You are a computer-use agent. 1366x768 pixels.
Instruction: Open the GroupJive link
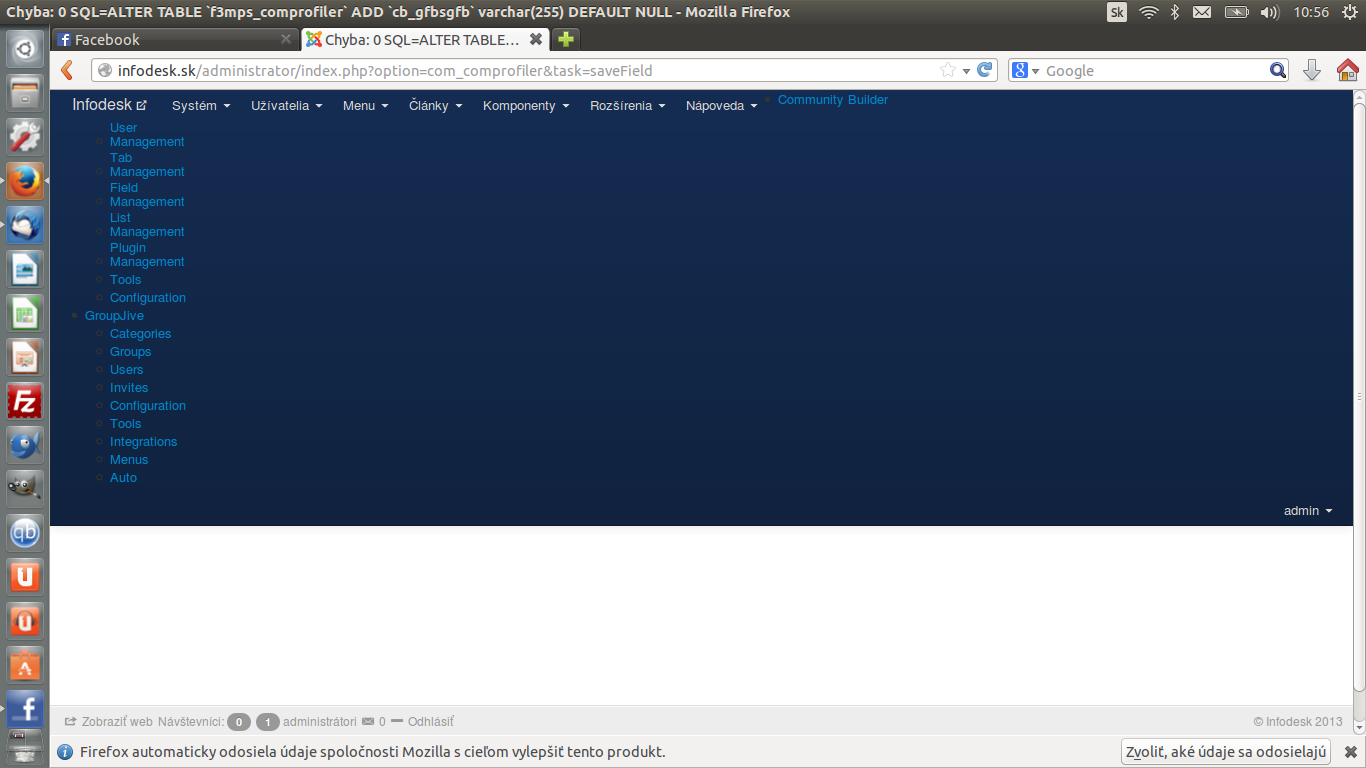114,316
